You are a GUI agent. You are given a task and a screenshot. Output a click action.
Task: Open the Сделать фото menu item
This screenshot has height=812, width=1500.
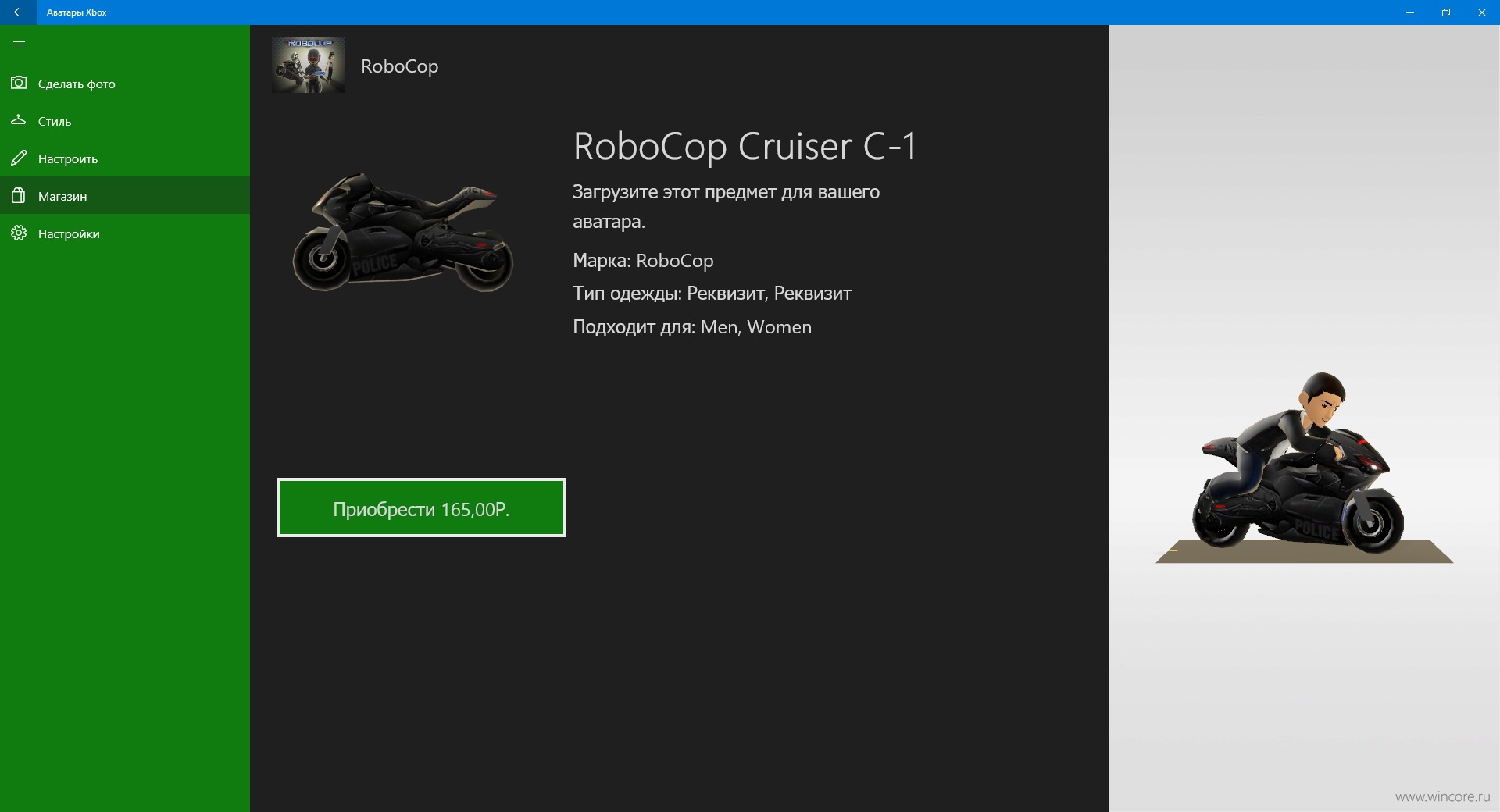[125, 84]
